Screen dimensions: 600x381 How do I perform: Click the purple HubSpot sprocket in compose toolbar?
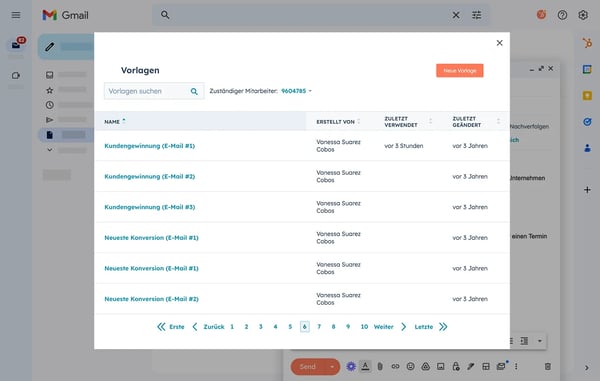(351, 366)
